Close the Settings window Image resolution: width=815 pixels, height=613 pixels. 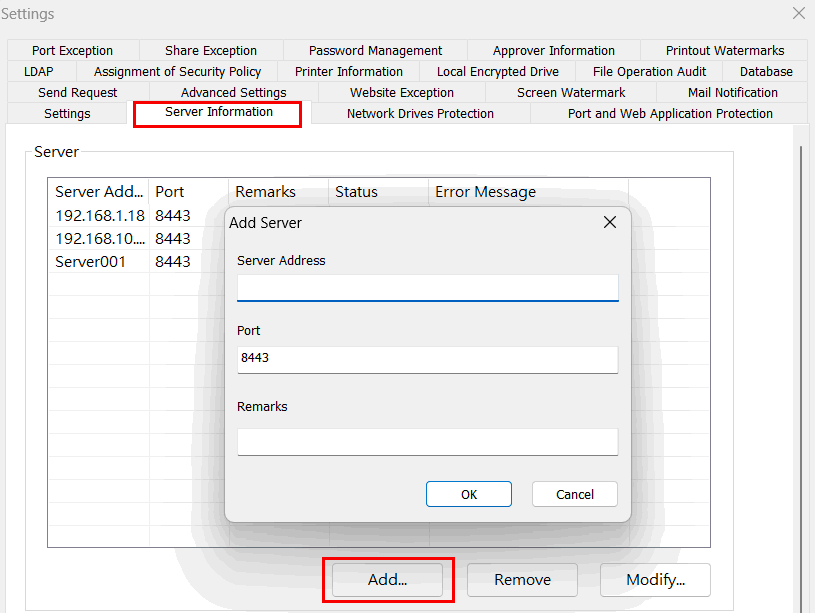click(x=798, y=13)
